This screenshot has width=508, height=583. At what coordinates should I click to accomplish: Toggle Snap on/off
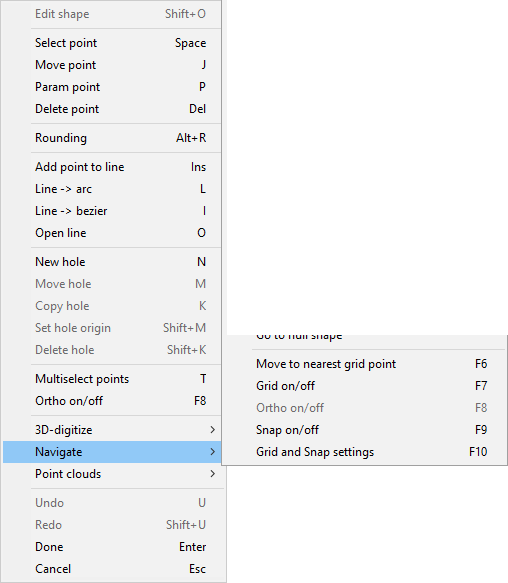point(364,430)
